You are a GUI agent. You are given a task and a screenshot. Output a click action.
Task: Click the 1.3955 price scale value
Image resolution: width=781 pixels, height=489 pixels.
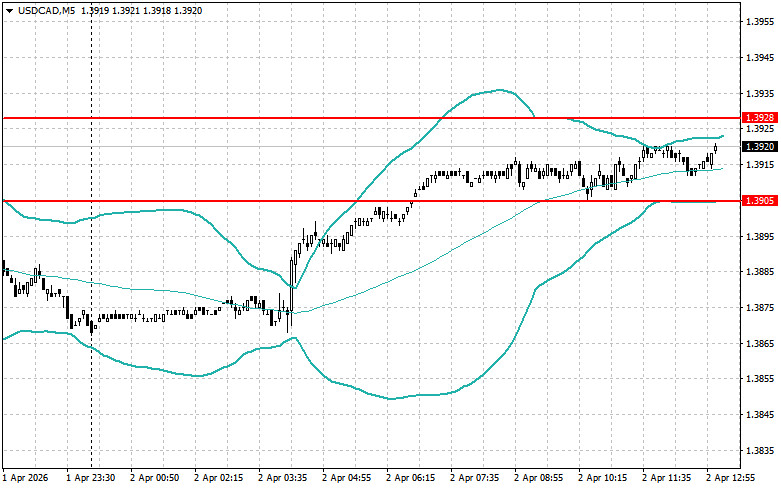pyautogui.click(x=760, y=22)
